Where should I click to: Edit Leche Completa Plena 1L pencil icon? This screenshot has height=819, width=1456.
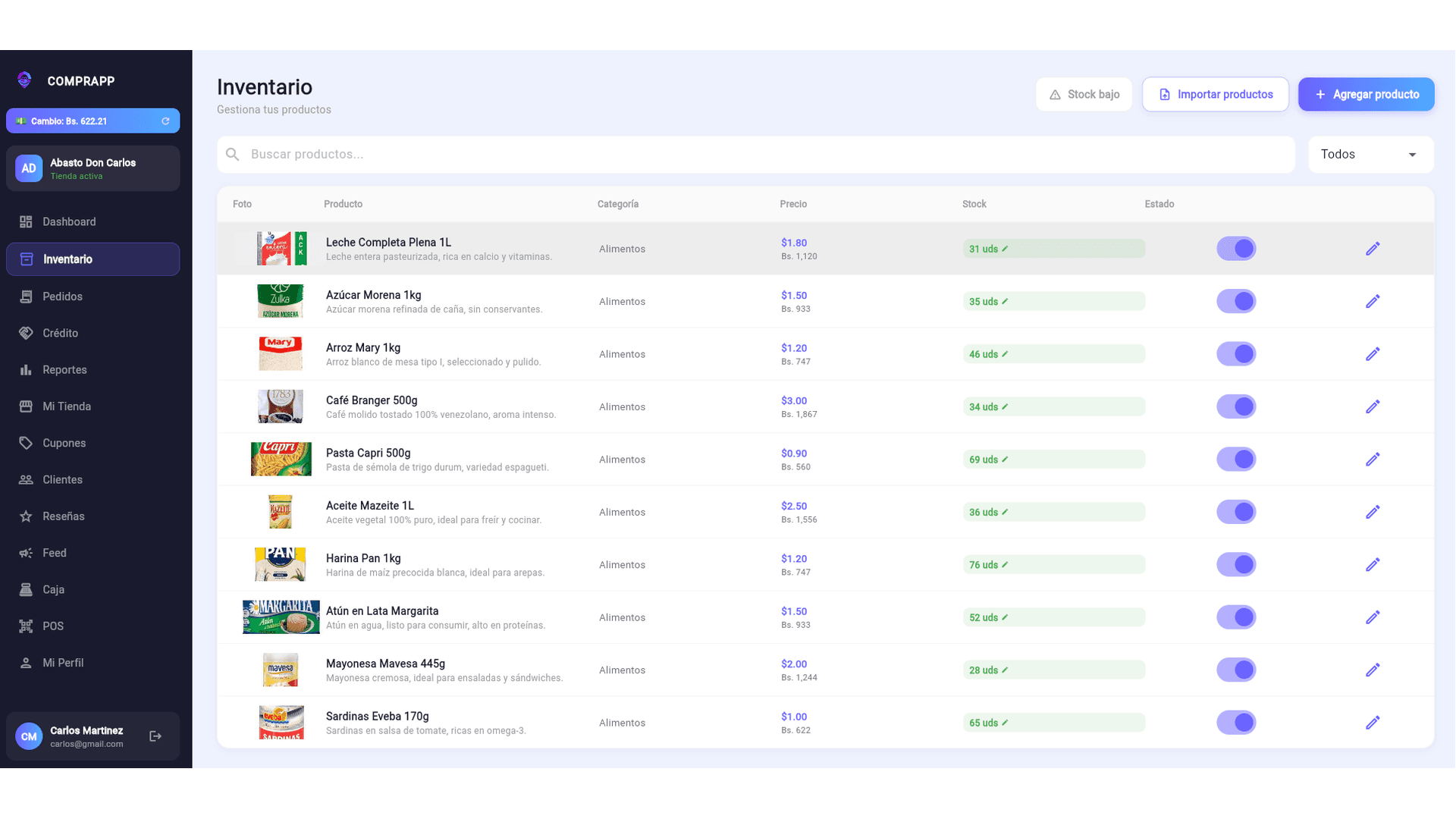1373,249
